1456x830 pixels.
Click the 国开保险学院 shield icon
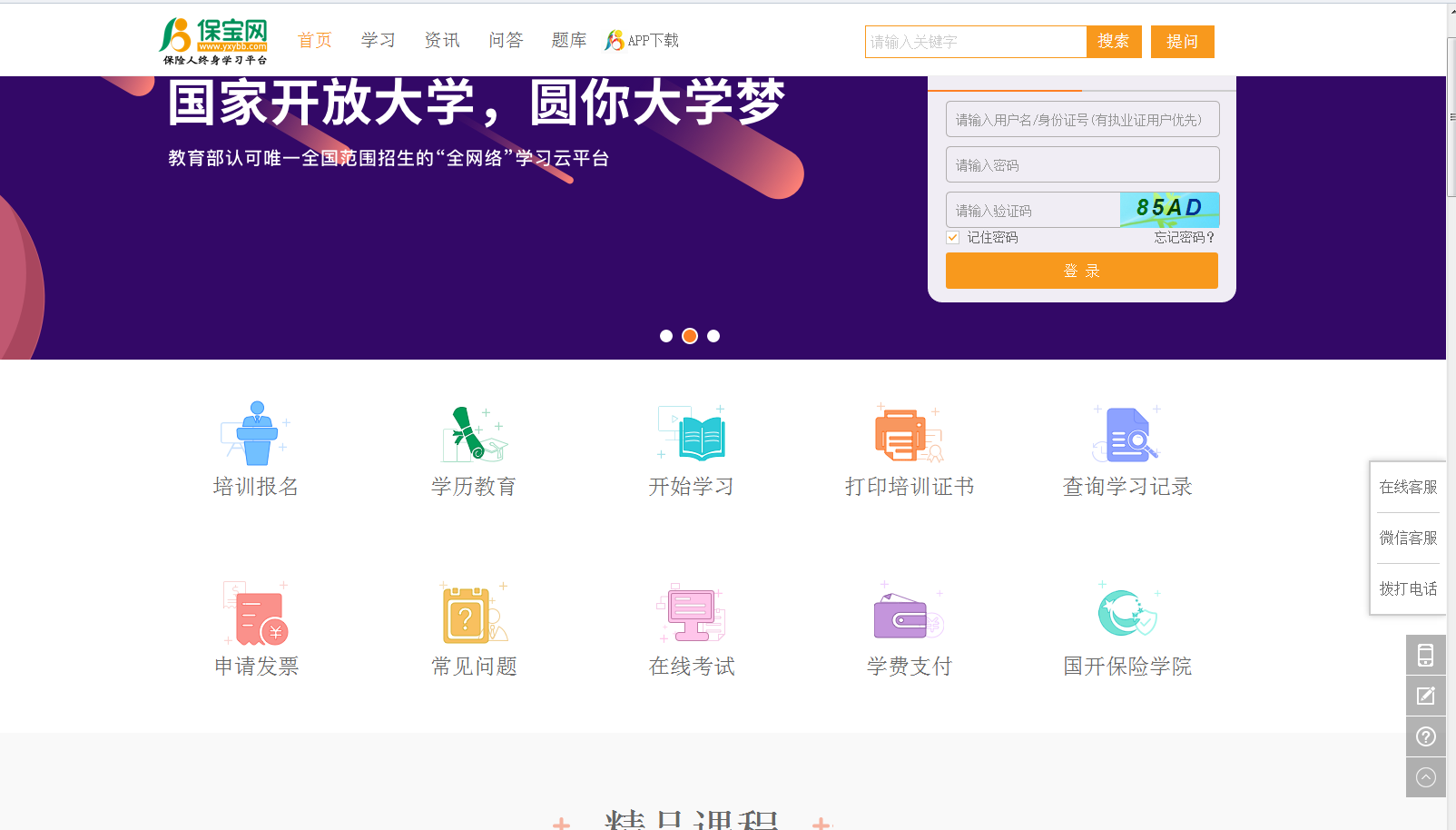[x=1126, y=615]
